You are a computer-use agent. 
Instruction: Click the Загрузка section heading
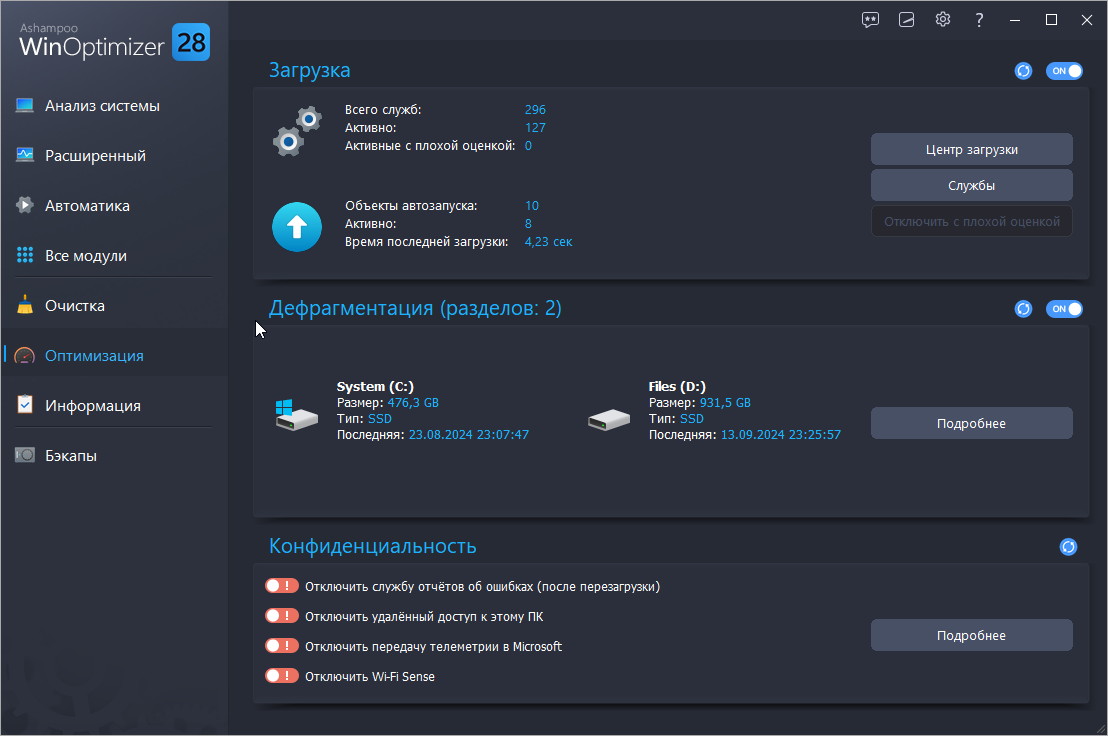pyautogui.click(x=310, y=71)
